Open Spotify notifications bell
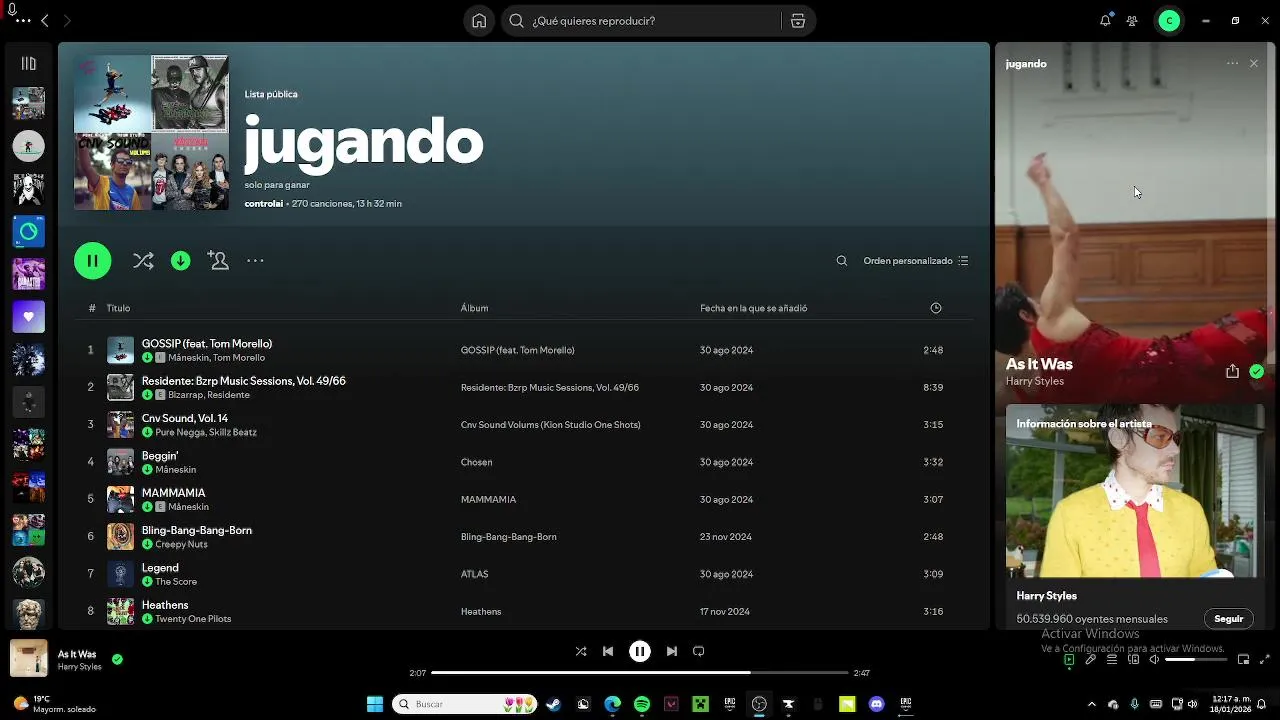The image size is (1280, 720). 1105,20
